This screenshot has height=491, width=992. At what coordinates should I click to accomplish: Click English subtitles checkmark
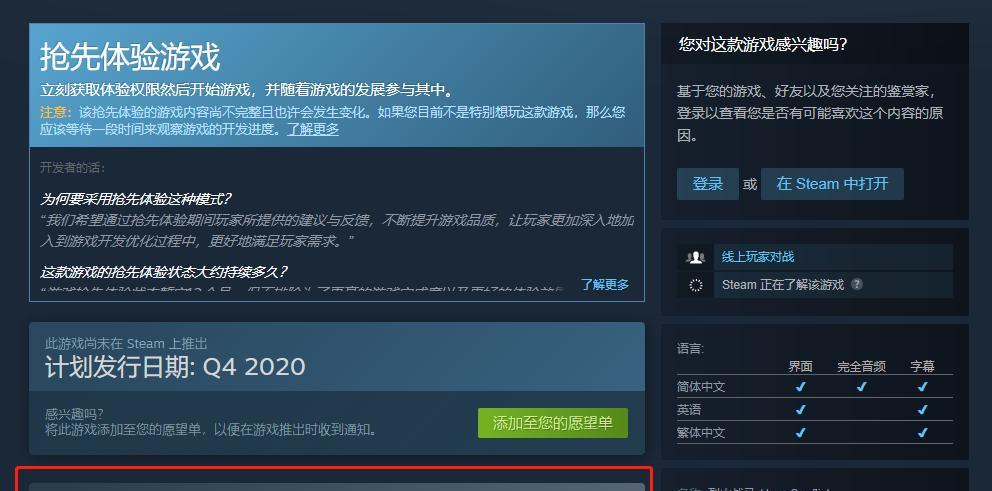pyautogui.click(x=922, y=410)
